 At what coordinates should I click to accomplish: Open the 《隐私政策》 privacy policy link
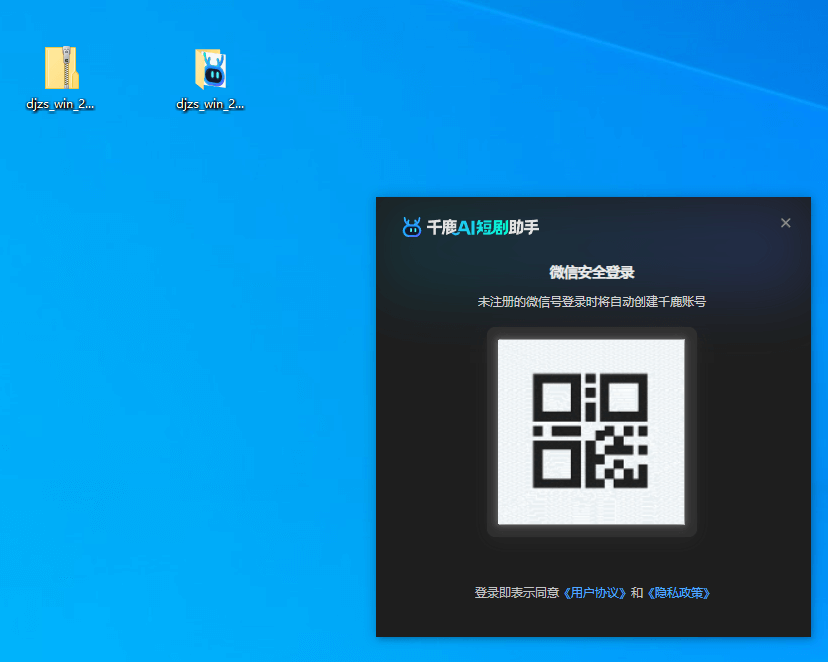679,593
